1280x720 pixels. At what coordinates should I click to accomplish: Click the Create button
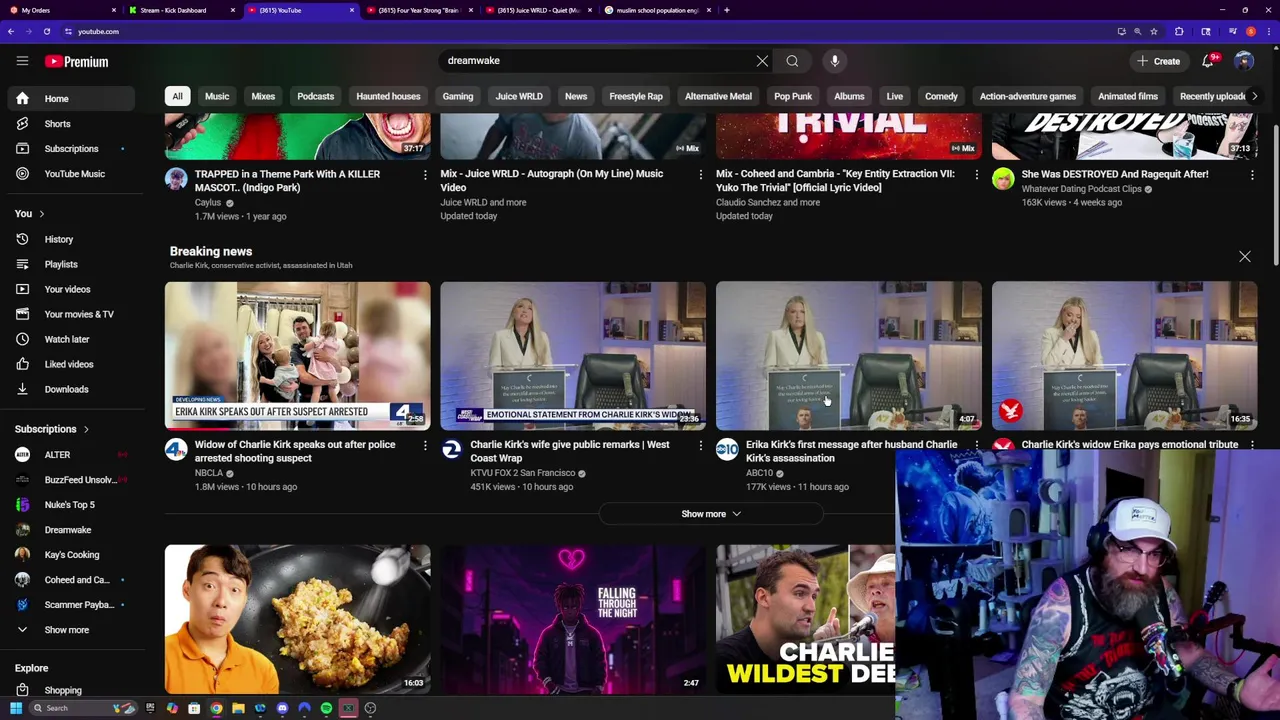[x=1158, y=61]
